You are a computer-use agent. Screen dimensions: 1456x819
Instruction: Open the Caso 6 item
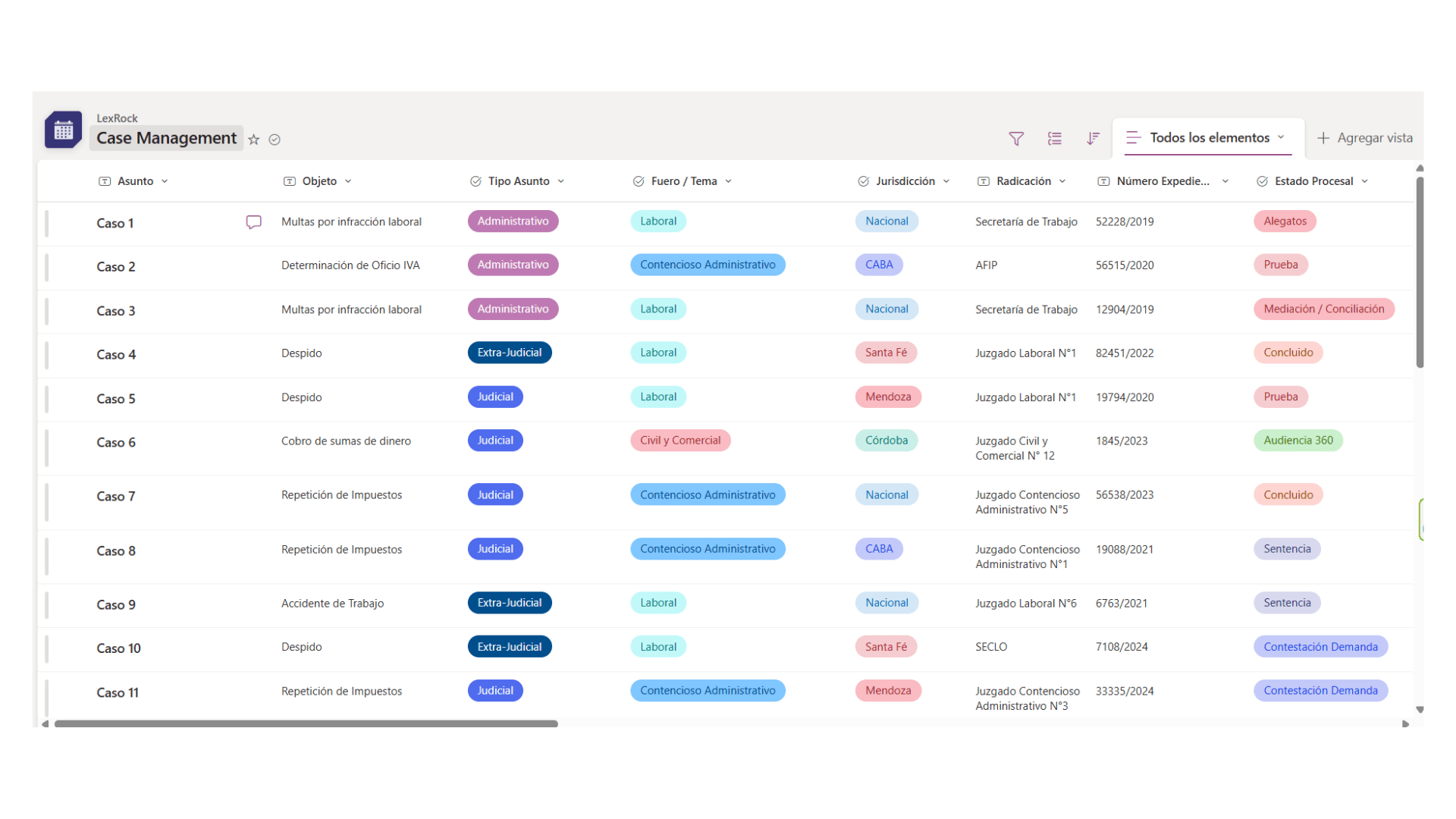tap(116, 443)
